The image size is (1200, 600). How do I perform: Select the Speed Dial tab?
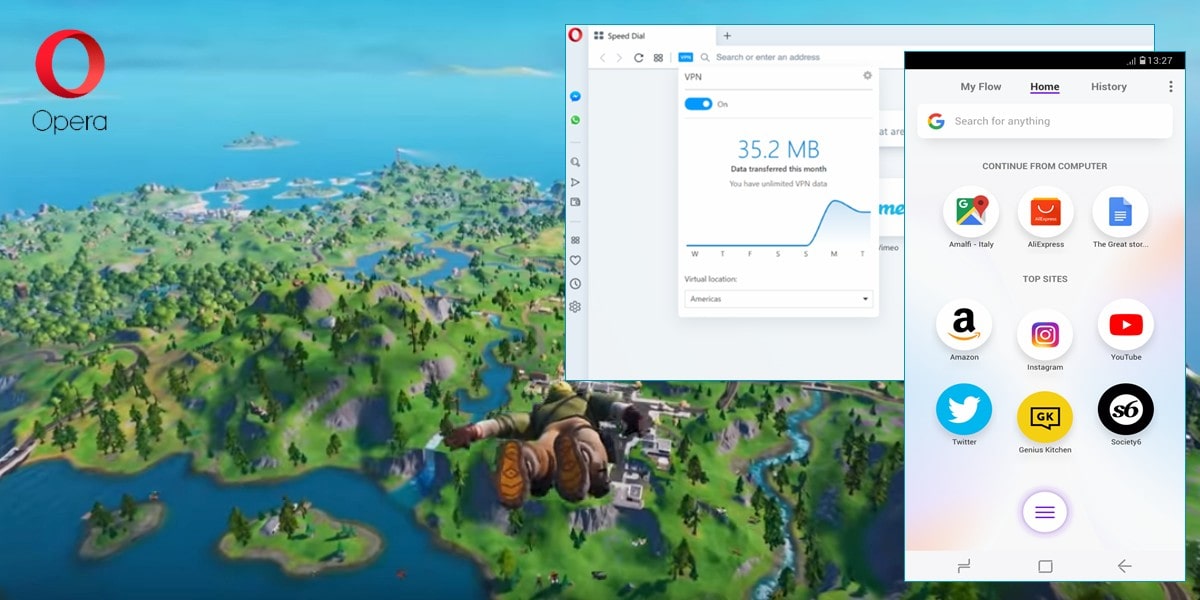coord(650,36)
